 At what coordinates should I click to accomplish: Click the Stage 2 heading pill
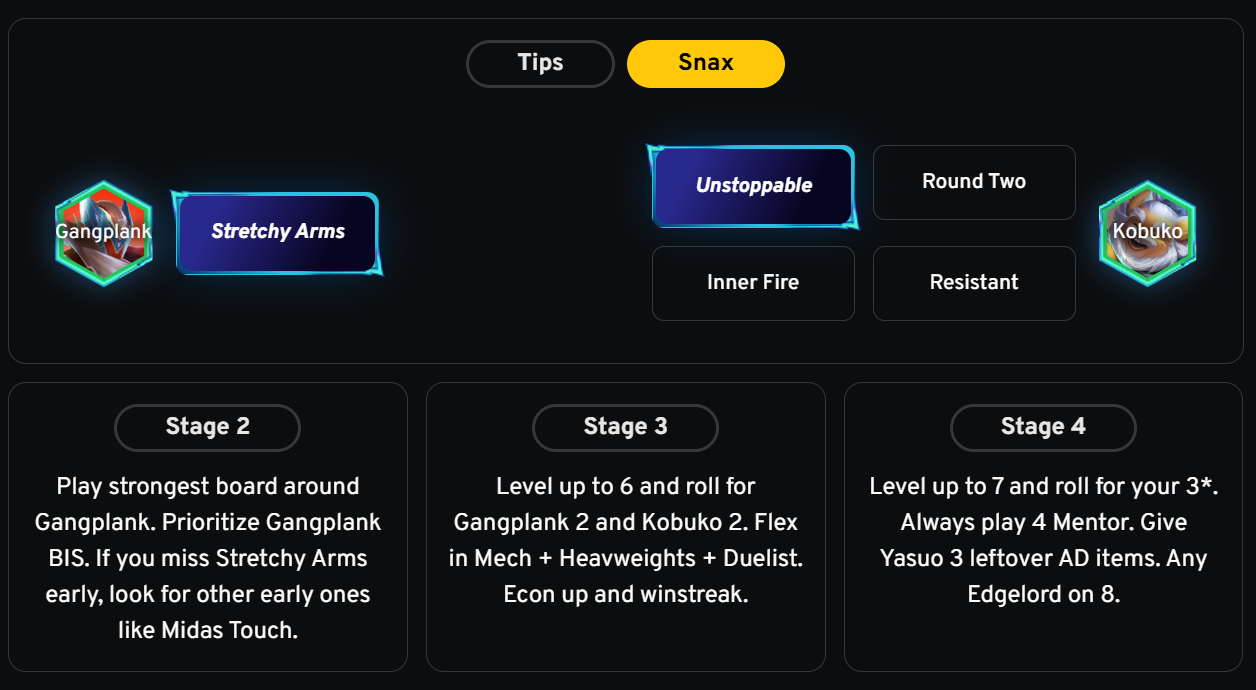[207, 427]
